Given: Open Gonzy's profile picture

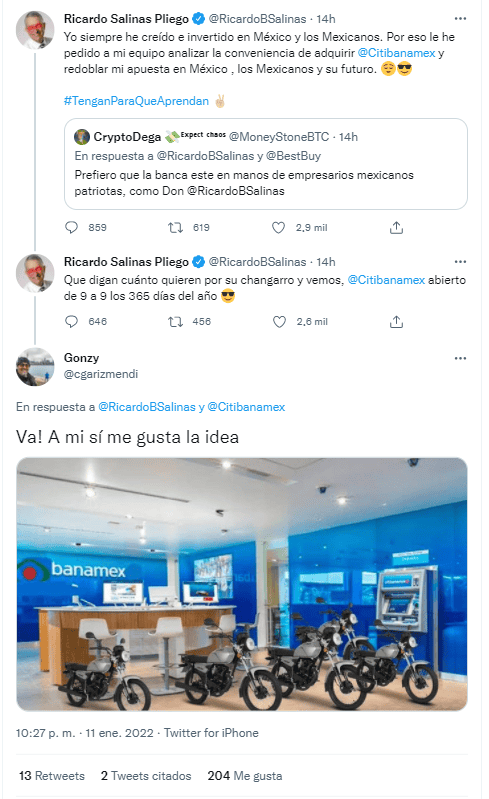Looking at the screenshot, I should click(35, 367).
